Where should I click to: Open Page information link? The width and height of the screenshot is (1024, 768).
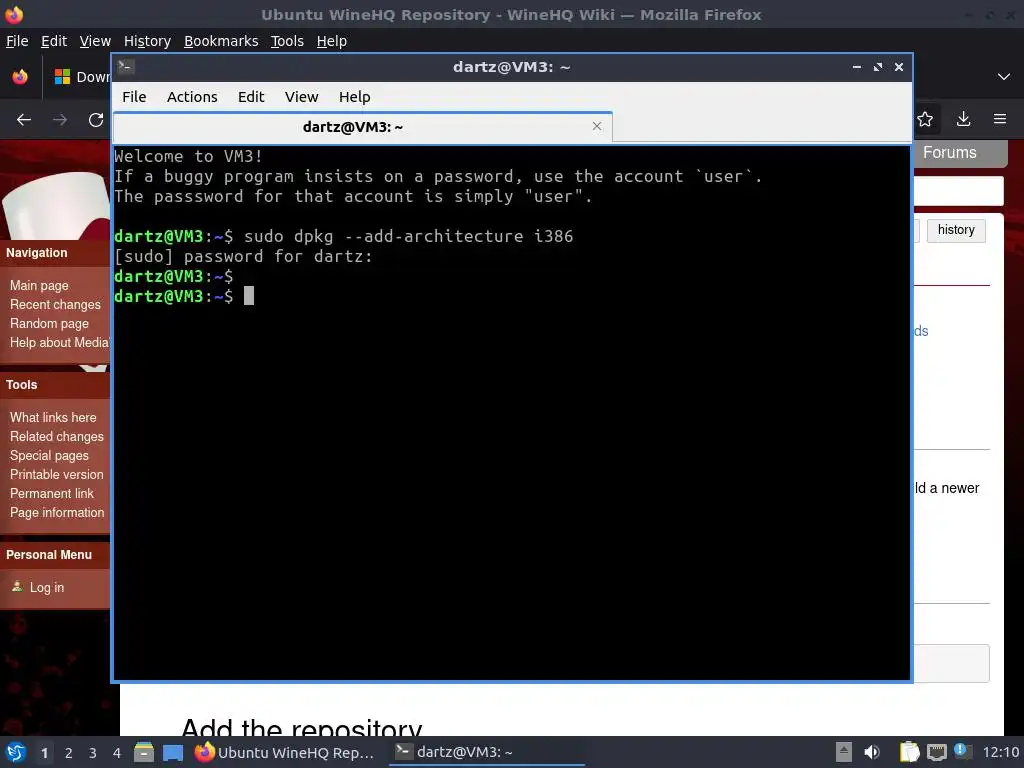click(x=57, y=512)
